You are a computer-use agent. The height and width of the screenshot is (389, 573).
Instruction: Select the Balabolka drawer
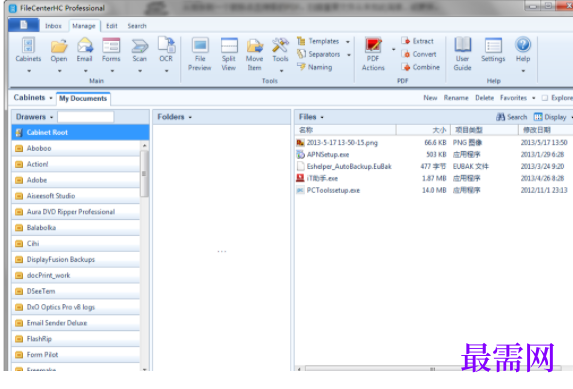(76, 227)
